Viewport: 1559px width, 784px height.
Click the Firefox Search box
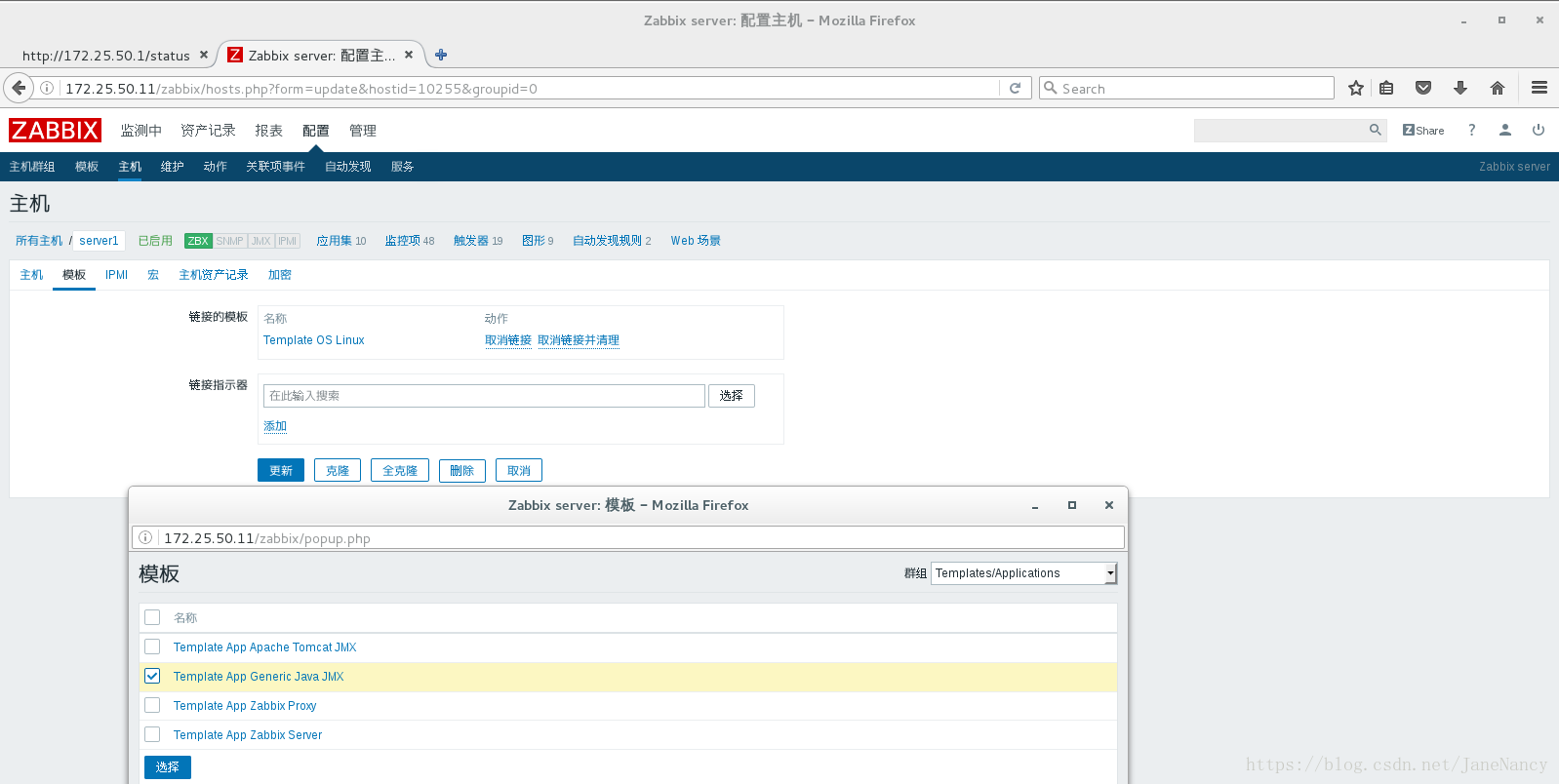pos(1186,88)
